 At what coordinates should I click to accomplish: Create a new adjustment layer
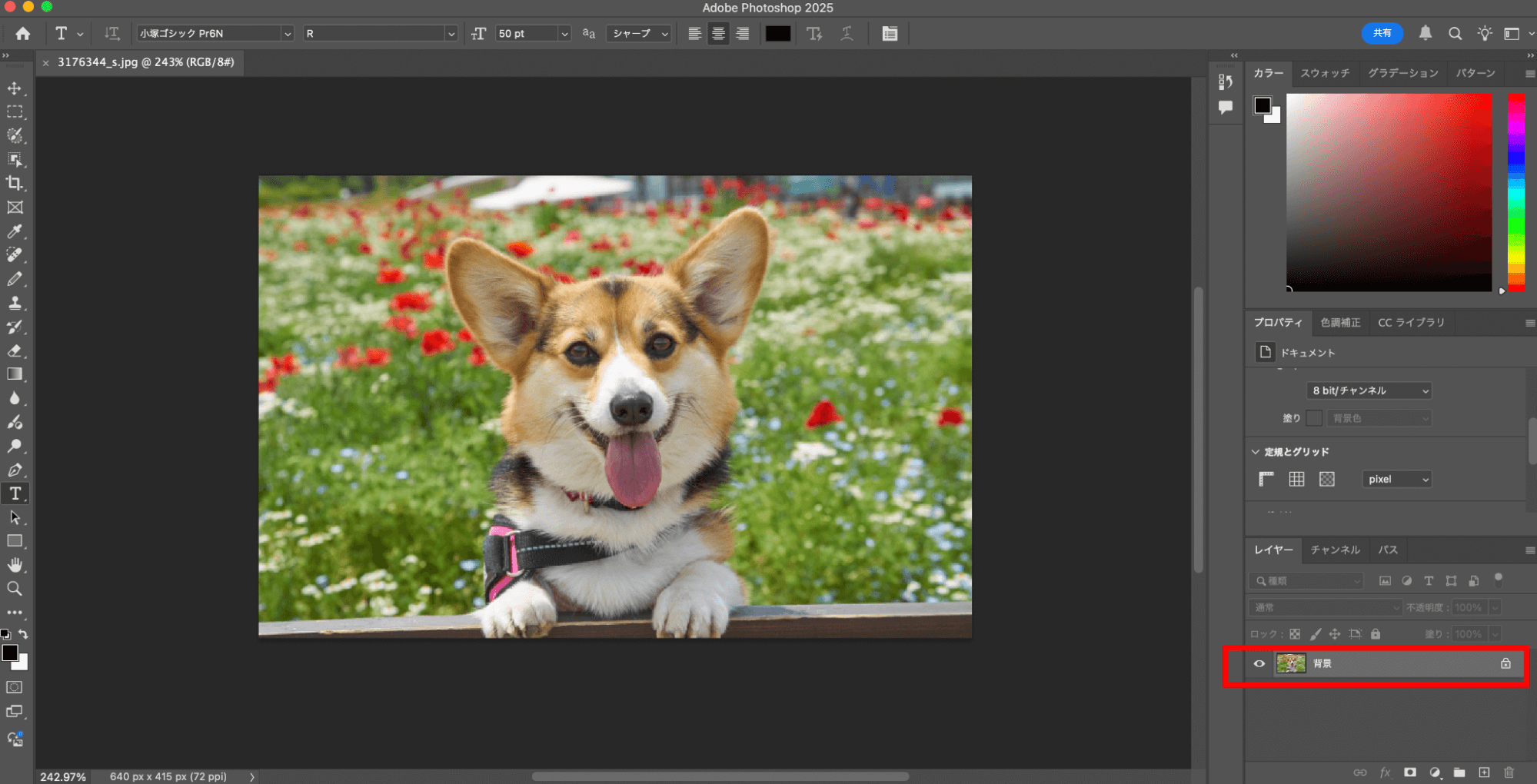coord(1435,772)
